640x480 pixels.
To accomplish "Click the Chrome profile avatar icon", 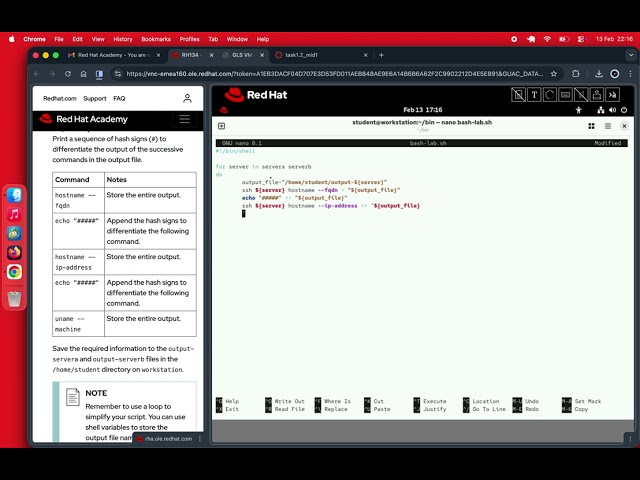I will [x=615, y=74].
